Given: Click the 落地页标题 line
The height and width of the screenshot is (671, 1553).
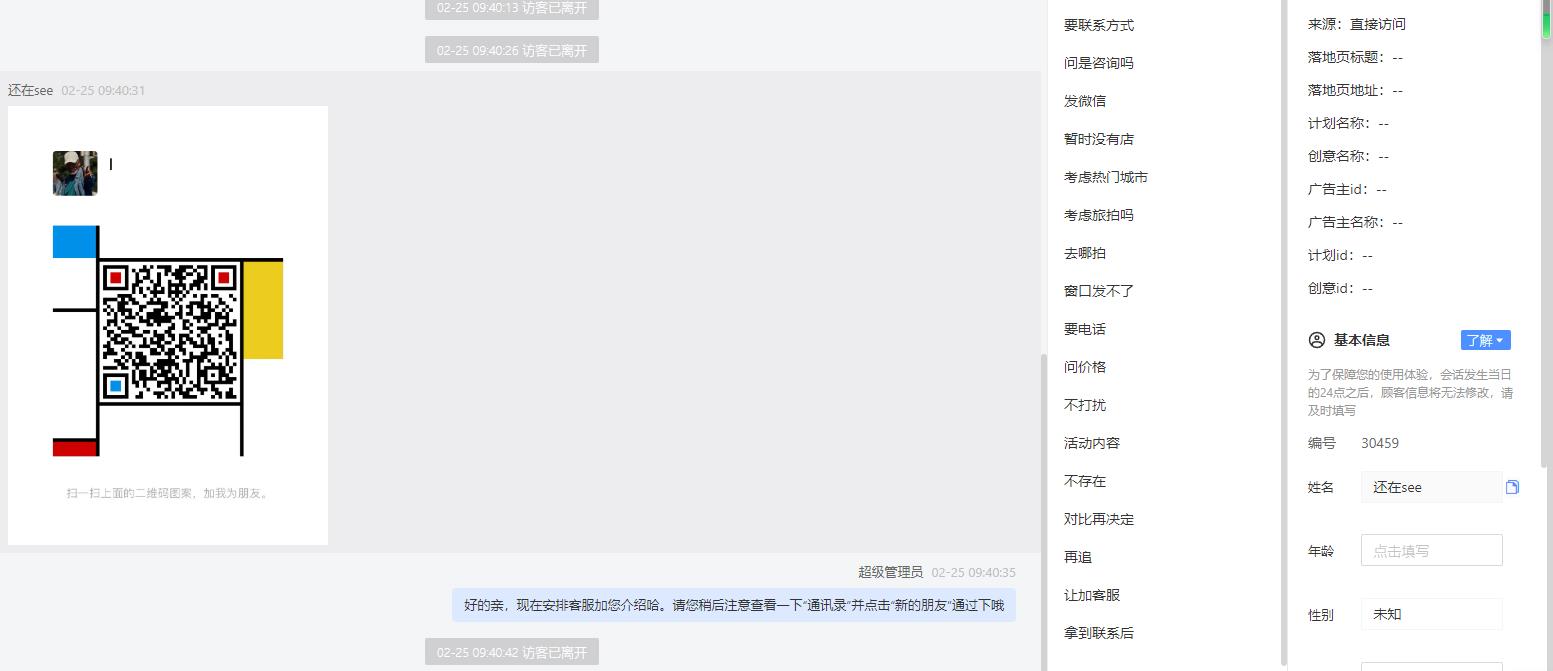Looking at the screenshot, I should pos(1355,57).
